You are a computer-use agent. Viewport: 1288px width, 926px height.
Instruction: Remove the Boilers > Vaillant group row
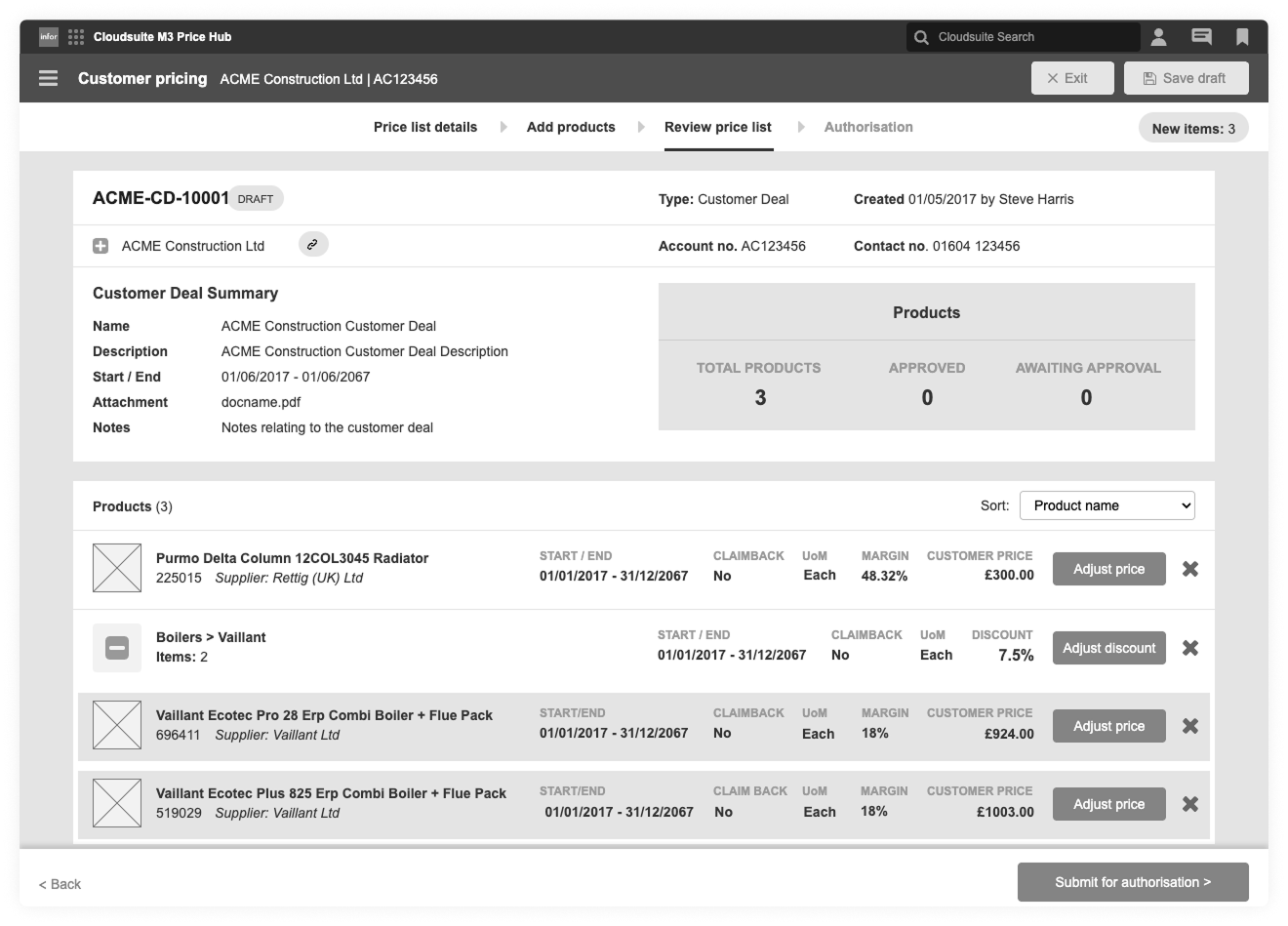point(1190,648)
